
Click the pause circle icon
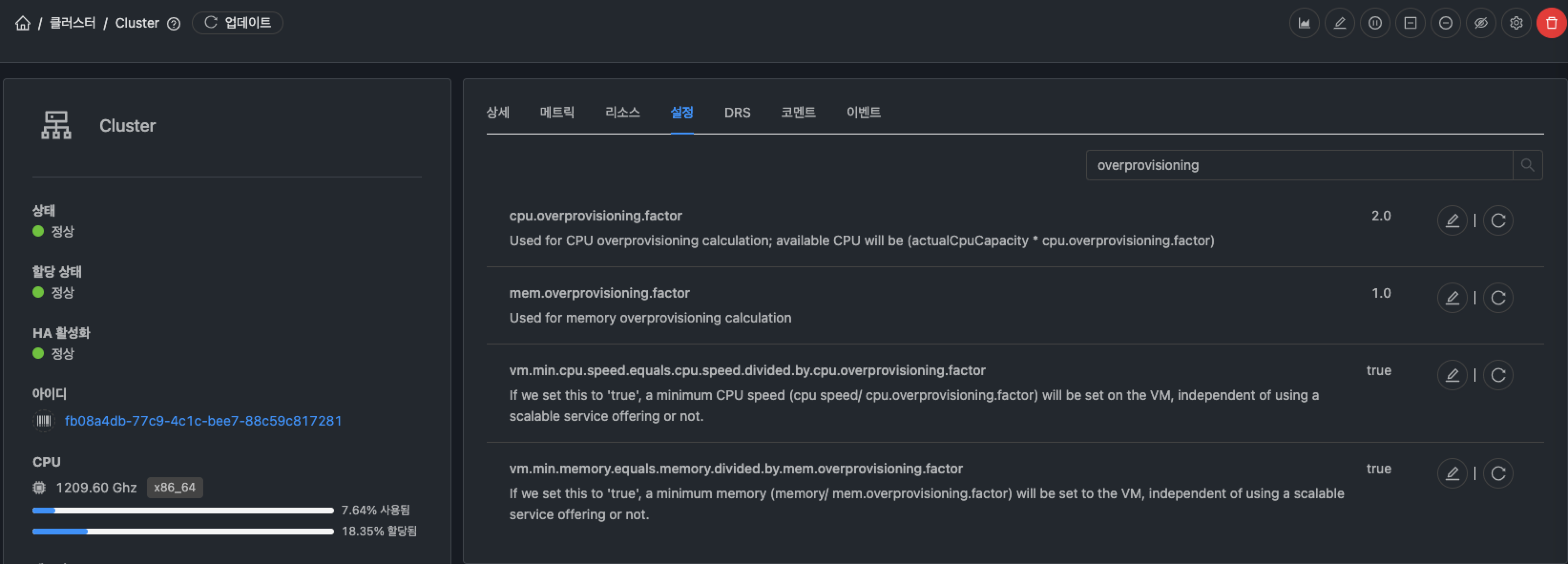1374,23
